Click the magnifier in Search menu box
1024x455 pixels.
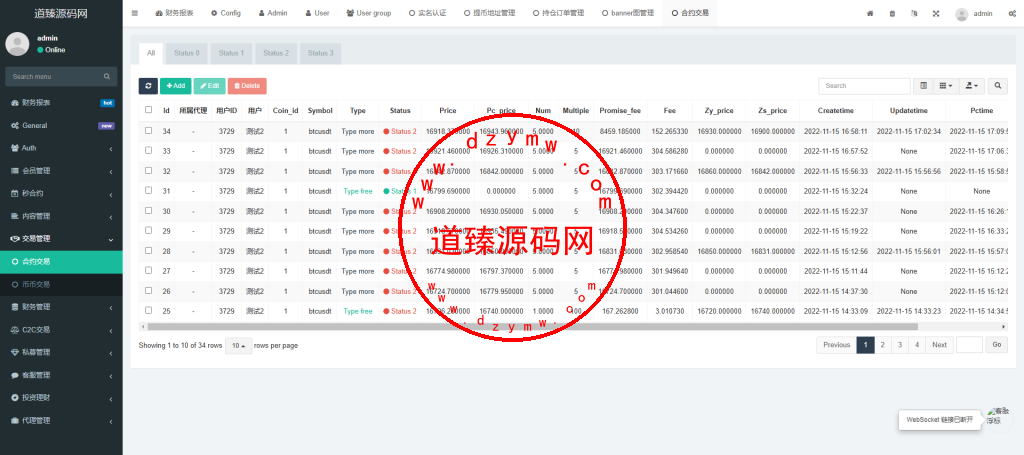pyautogui.click(x=107, y=76)
